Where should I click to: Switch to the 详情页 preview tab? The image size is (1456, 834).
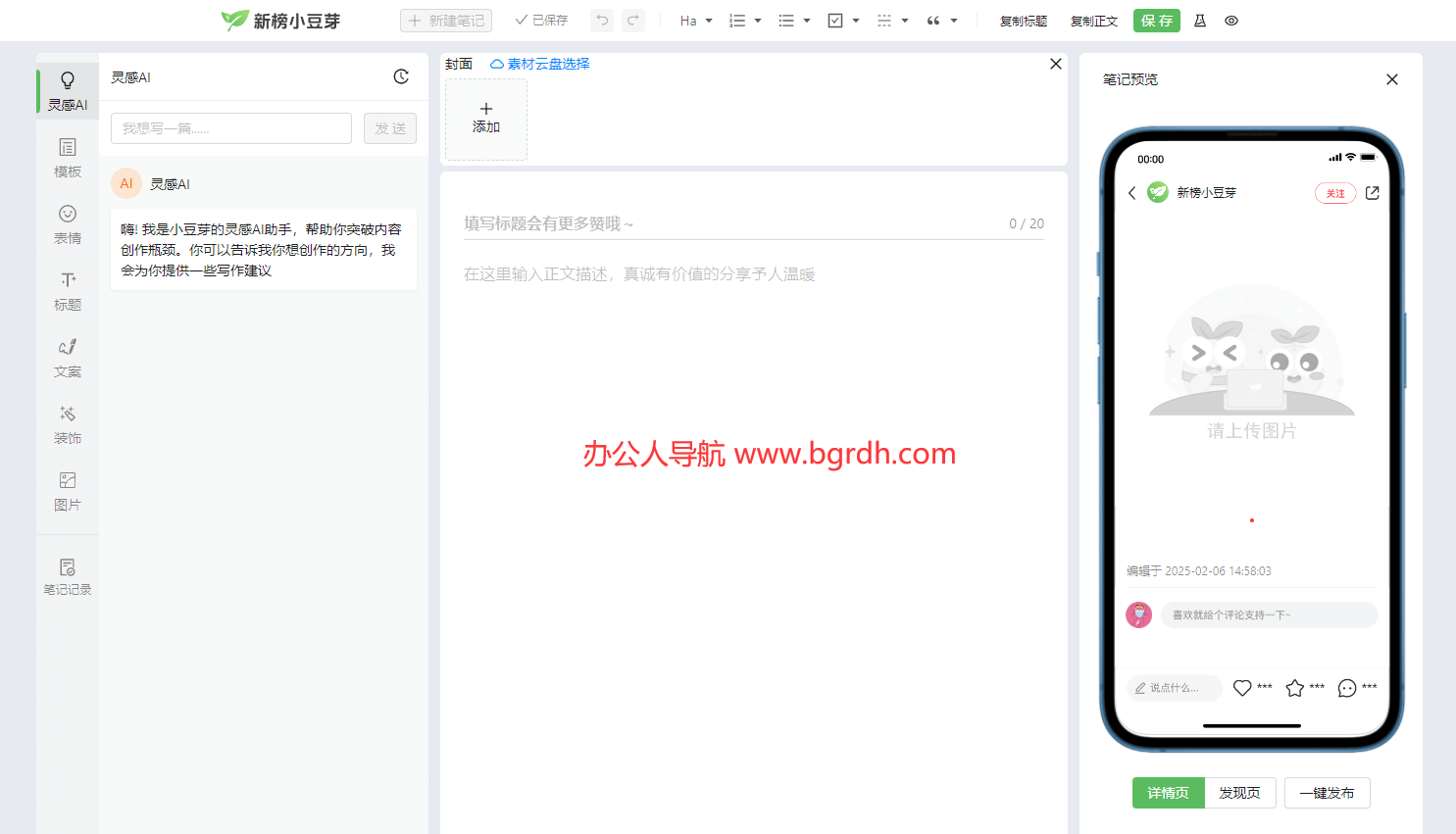[x=1168, y=793]
